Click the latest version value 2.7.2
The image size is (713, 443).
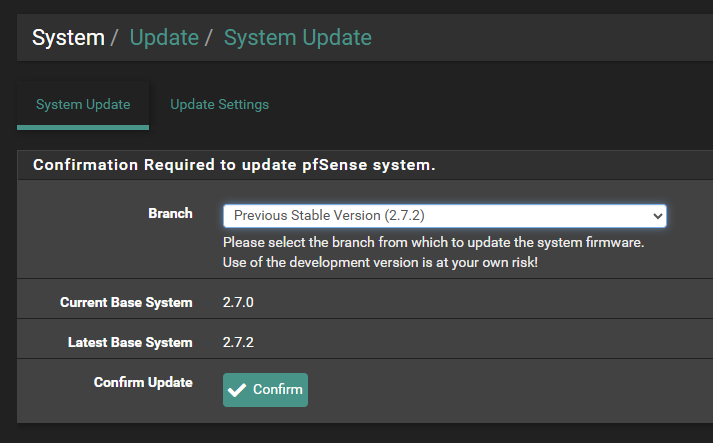click(x=238, y=342)
